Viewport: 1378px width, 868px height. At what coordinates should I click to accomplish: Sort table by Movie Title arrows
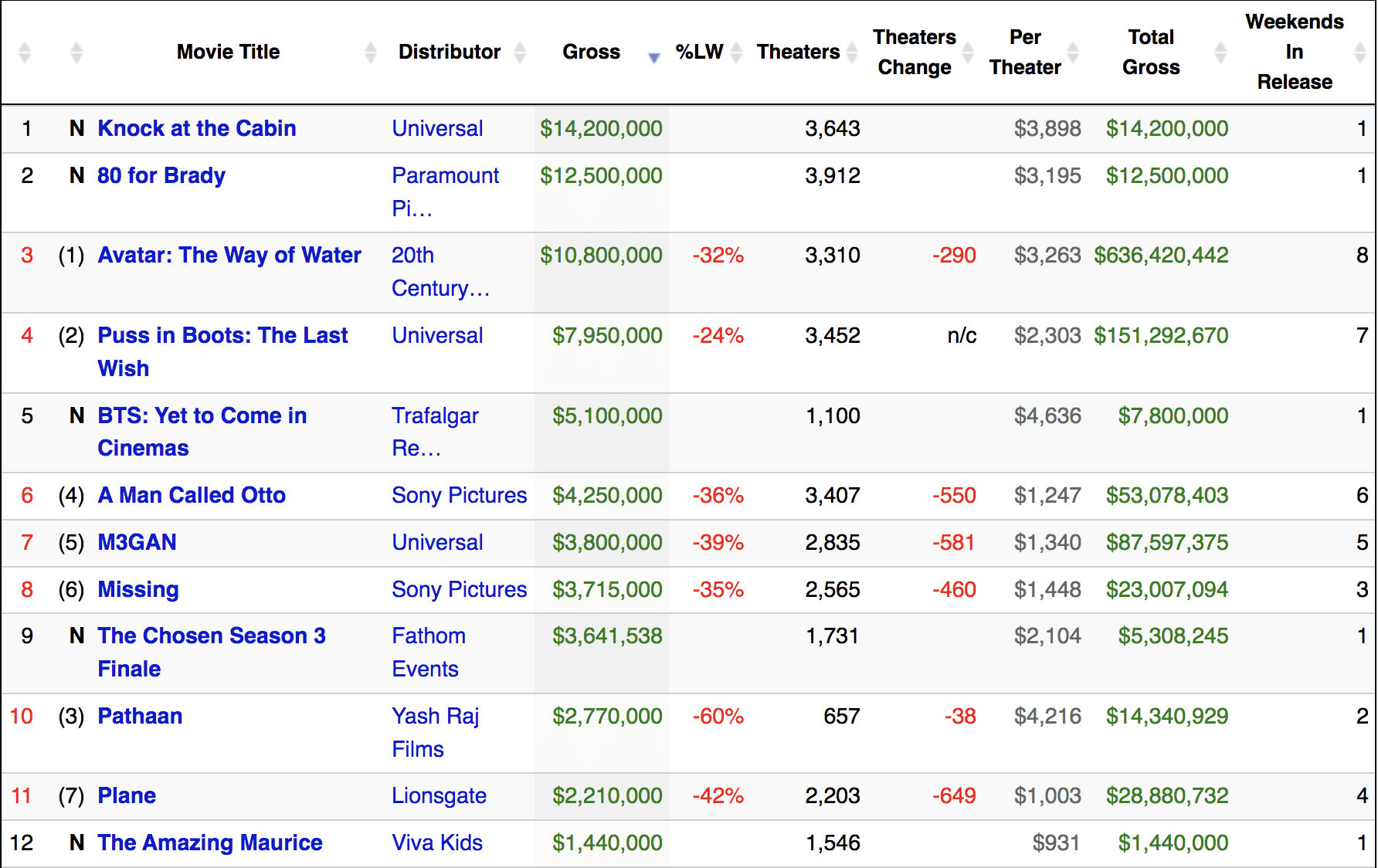[x=371, y=53]
